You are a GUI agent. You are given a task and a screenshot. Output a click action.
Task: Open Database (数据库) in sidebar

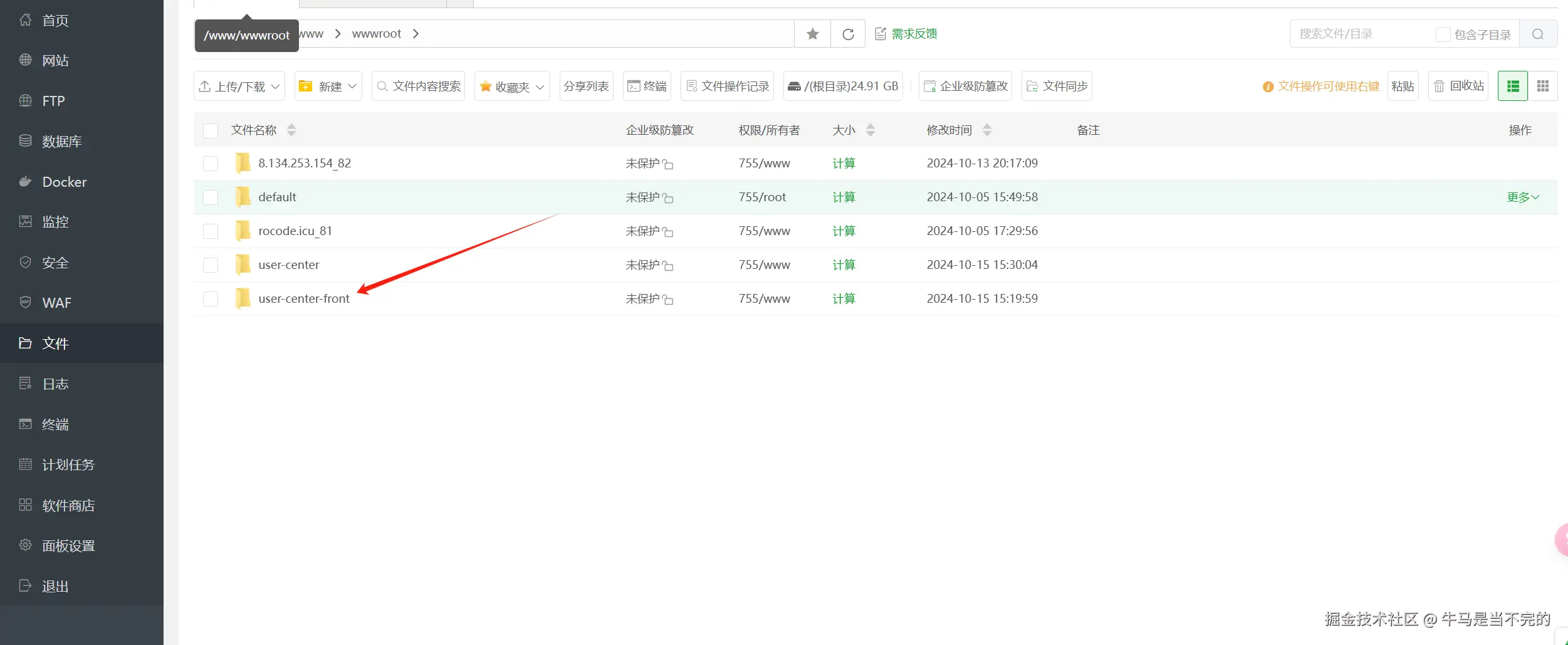click(81, 141)
